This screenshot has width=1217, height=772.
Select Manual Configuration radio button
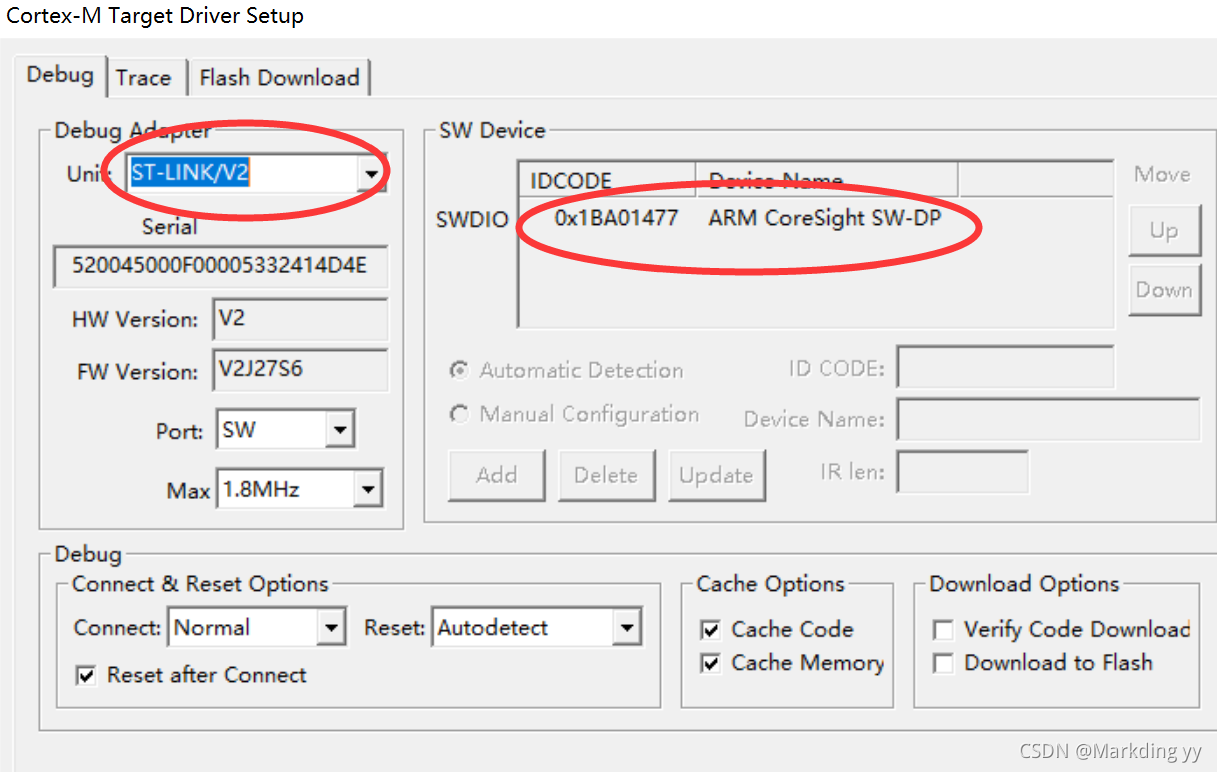coord(459,414)
